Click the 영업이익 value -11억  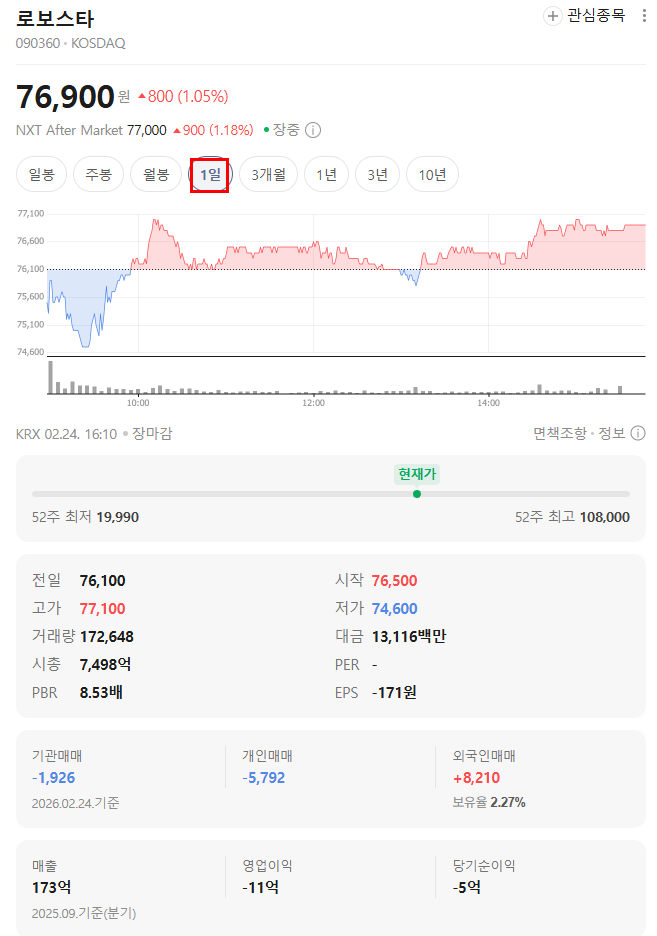pyautogui.click(x=261, y=888)
